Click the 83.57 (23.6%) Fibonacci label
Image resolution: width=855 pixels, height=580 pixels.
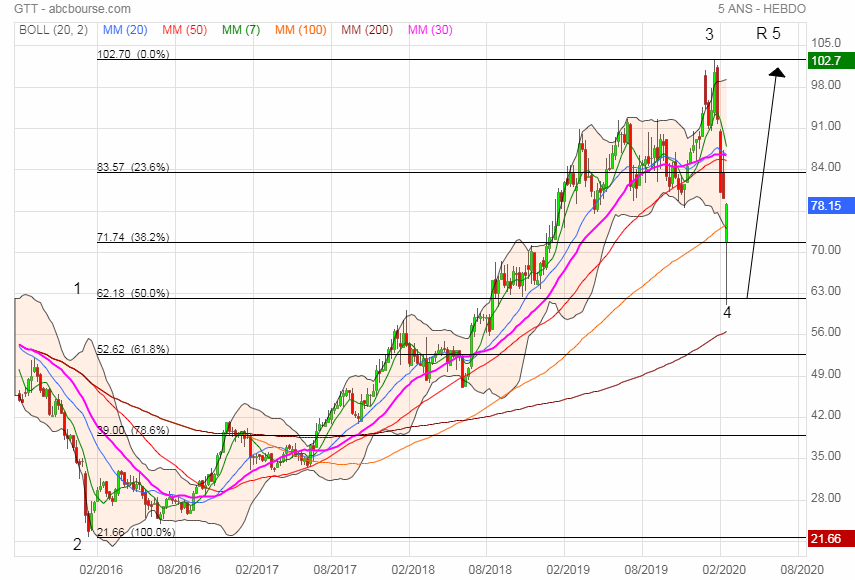point(133,167)
